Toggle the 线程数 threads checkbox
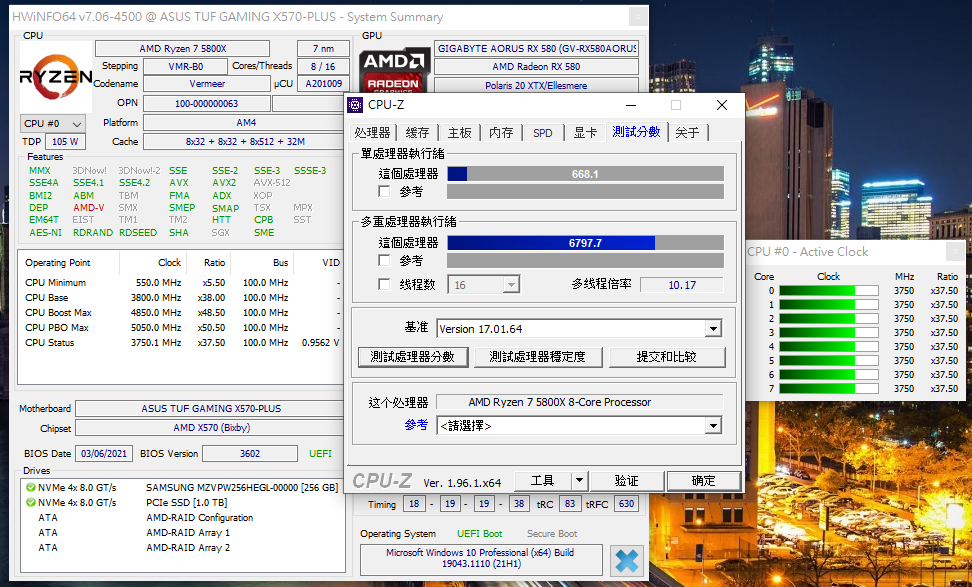 coord(384,285)
